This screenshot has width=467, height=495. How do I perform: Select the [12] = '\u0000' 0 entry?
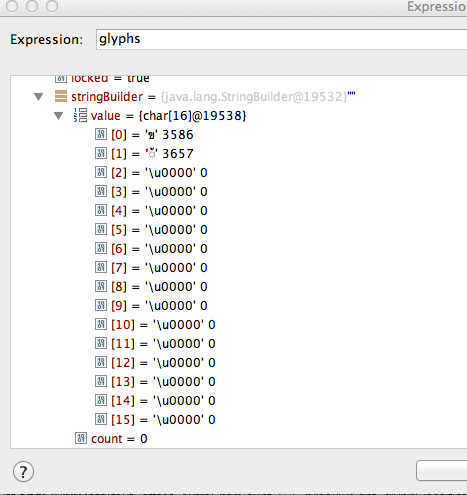(x=163, y=363)
